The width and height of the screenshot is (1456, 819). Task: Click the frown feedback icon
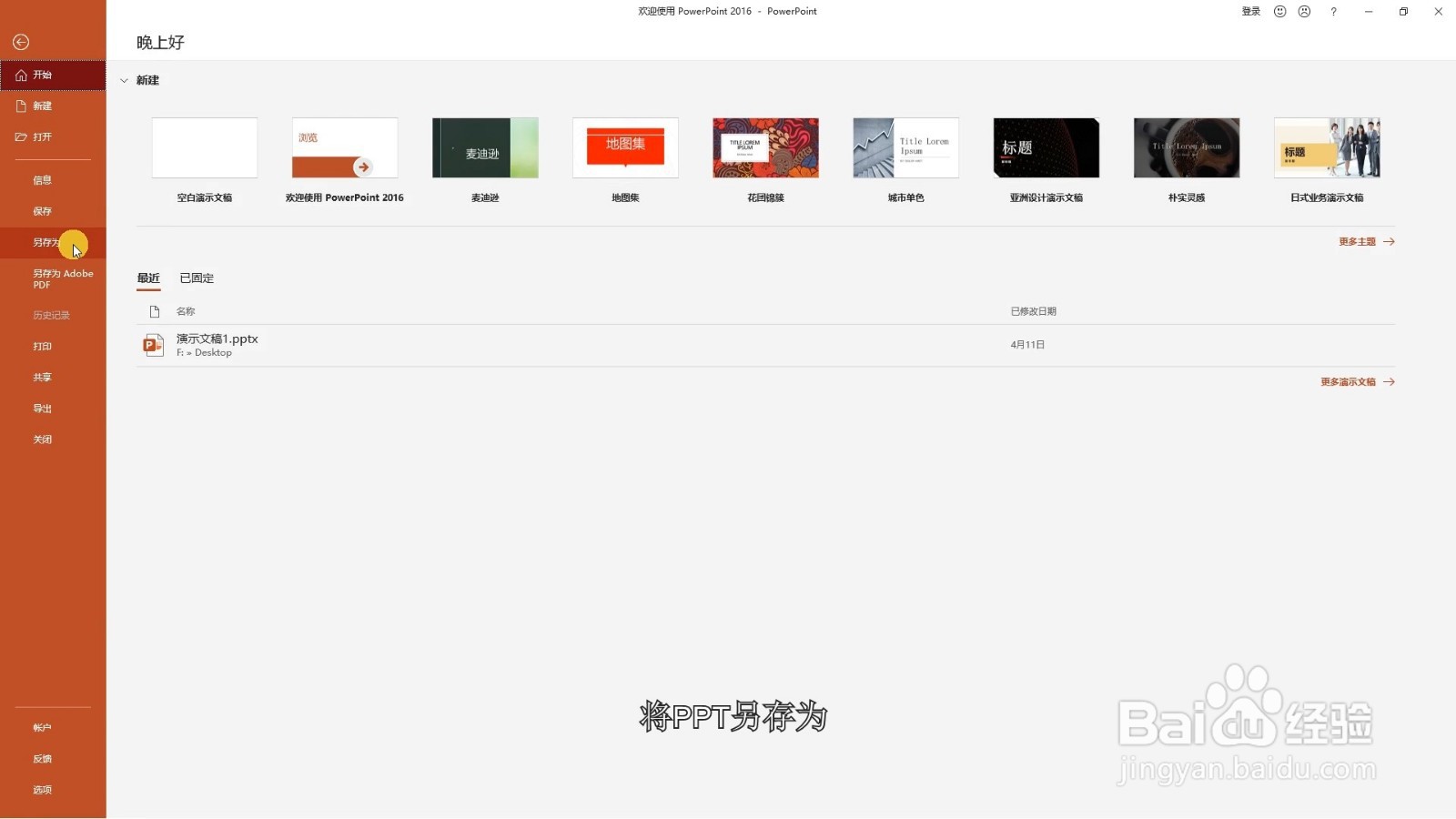tap(1304, 12)
